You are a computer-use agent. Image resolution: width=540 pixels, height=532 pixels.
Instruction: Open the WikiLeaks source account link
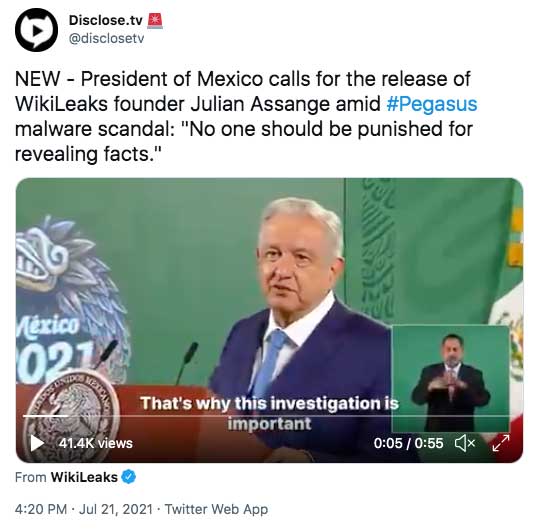pos(84,477)
